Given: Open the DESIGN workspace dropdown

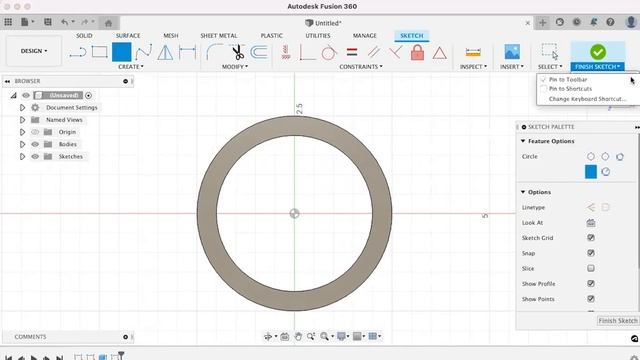Looking at the screenshot, I should coord(34,51).
